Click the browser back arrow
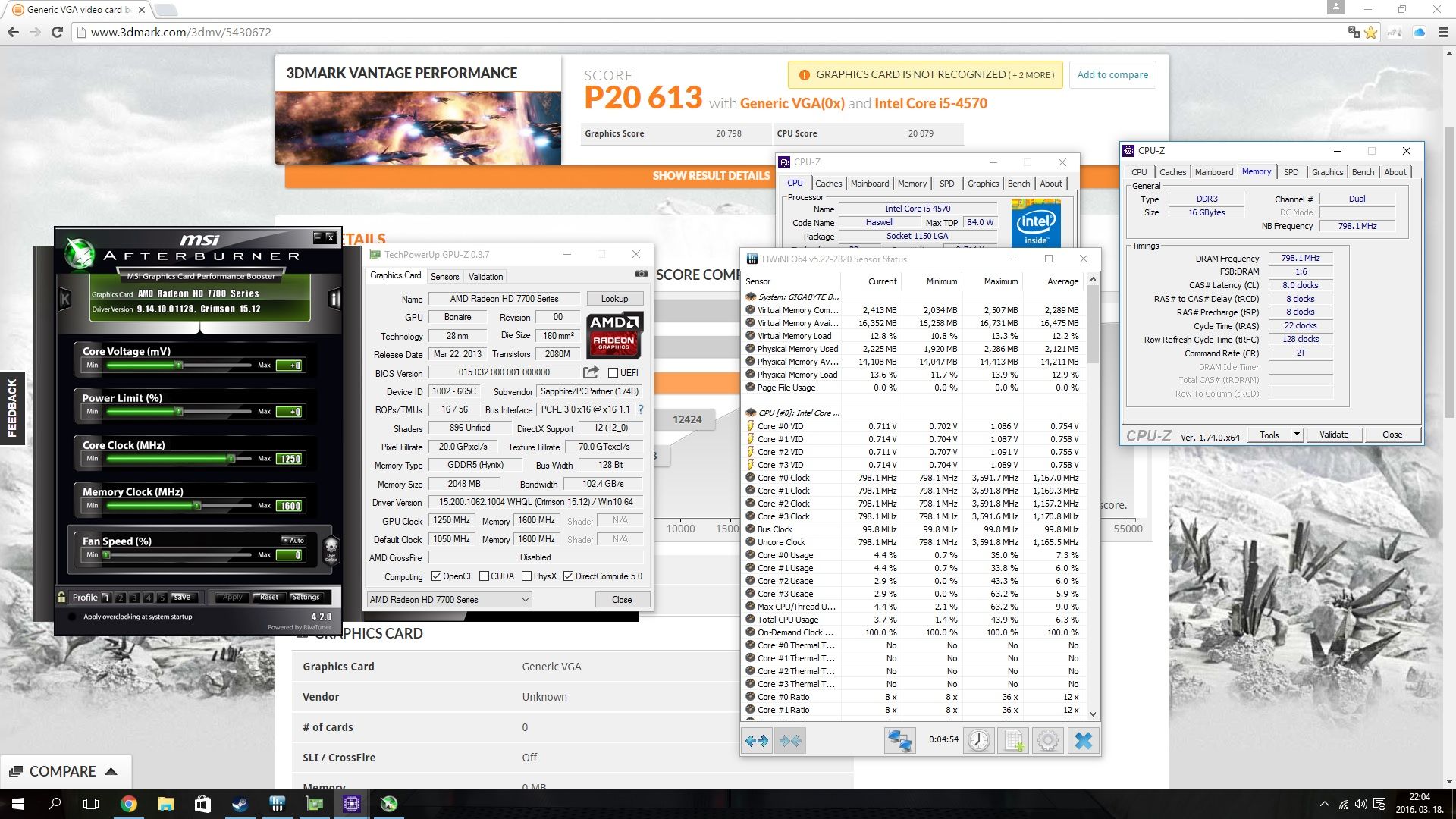 point(13,32)
